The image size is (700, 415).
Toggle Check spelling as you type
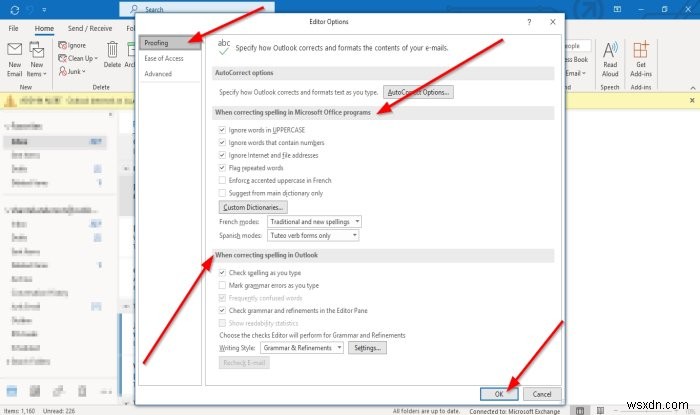click(x=222, y=272)
